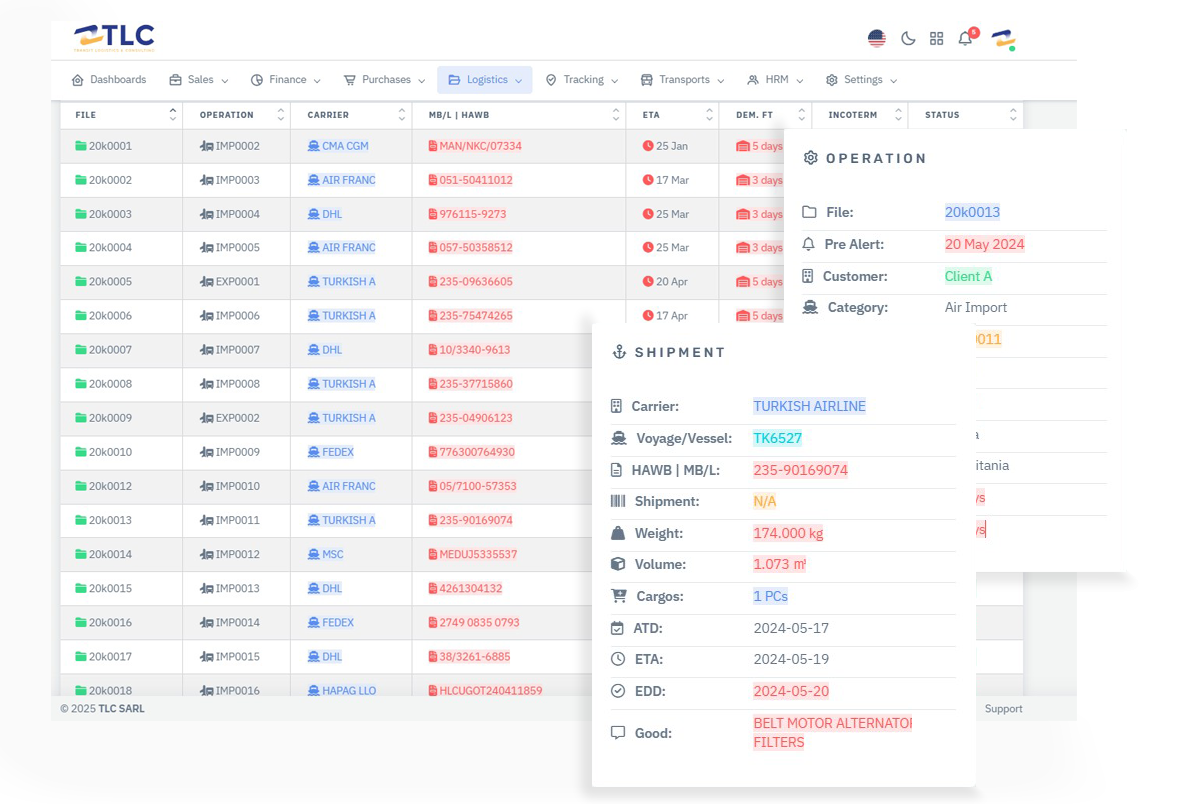Image resolution: width=1183 pixels, height=804 pixels.
Task: Open the Tracking menu
Action: pos(581,80)
